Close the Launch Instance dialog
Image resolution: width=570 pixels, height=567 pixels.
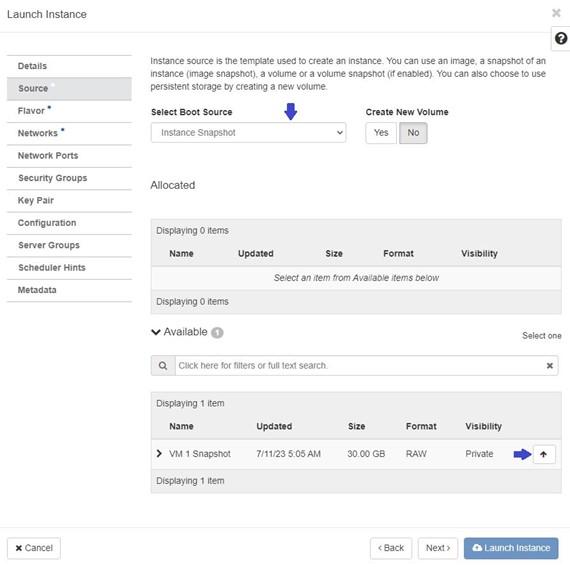tap(556, 13)
